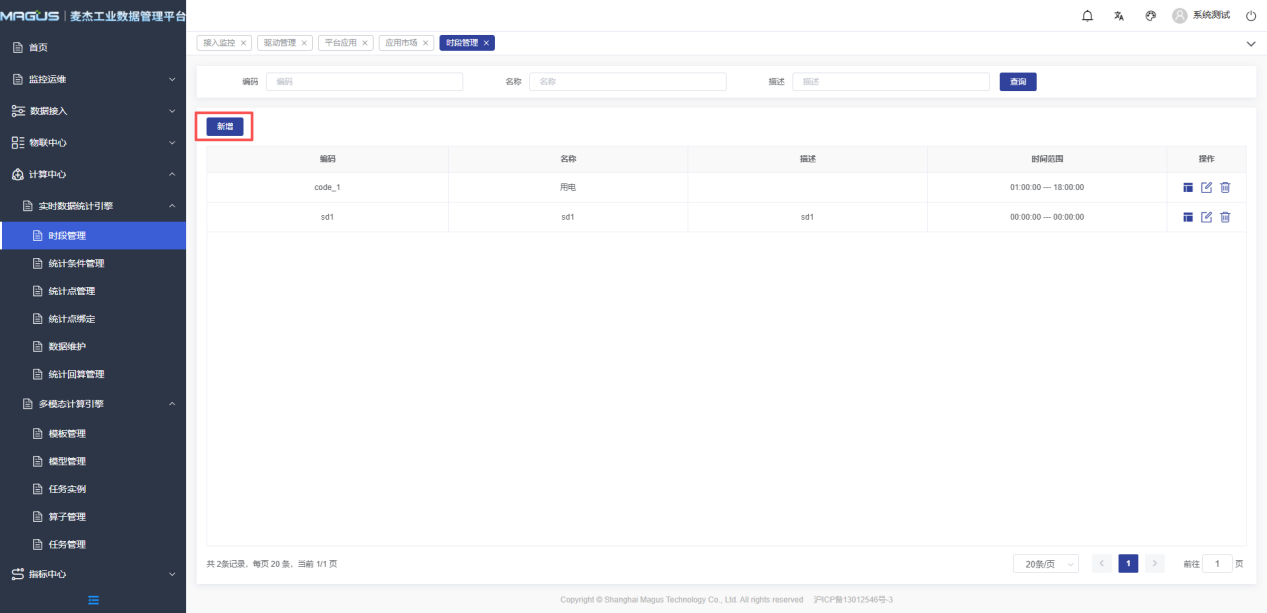Click the 编码 input field

tap(364, 82)
